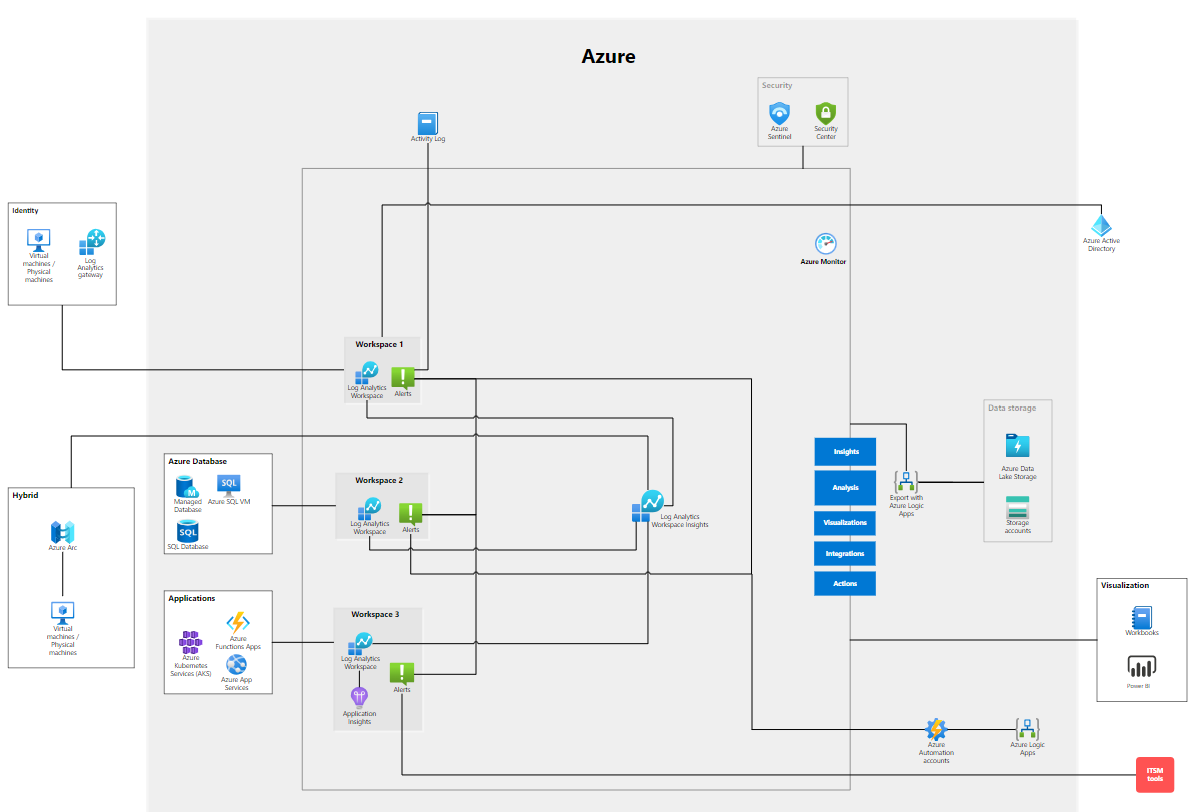Select the Application Insights lightbulb icon
Screen dimensions: 1194x812
(359, 697)
